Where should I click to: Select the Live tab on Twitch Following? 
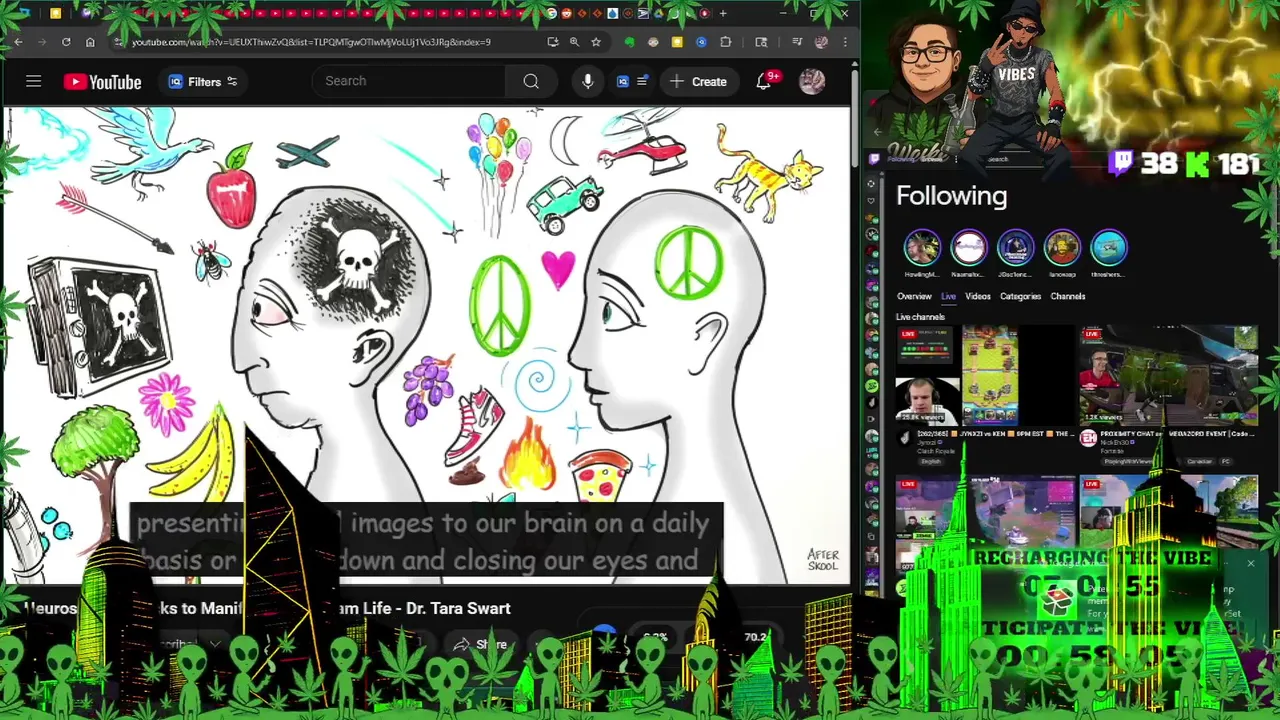(x=948, y=296)
